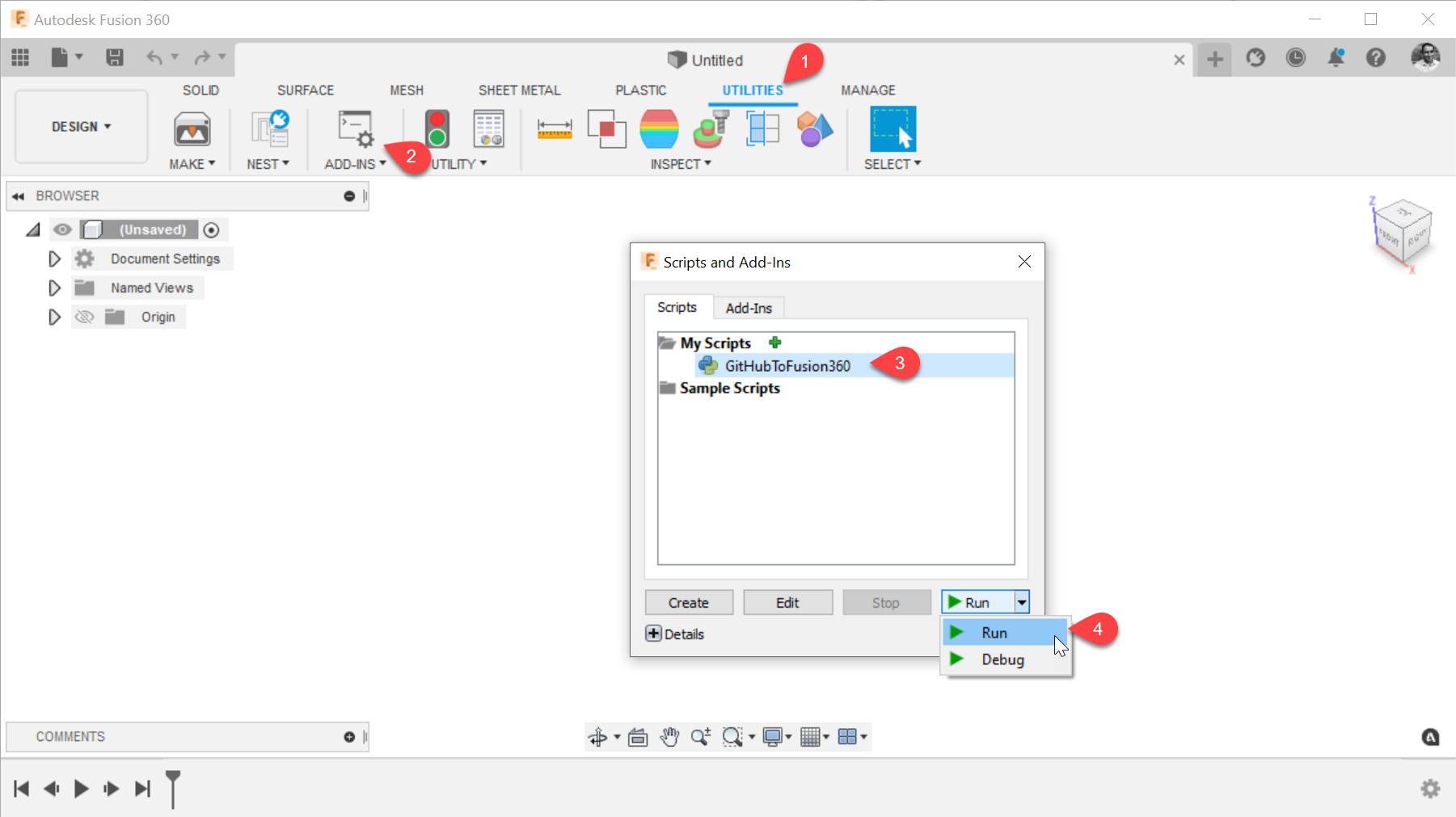Open a new design tab with plus
Screen dimensions: 1456x817
click(1214, 58)
